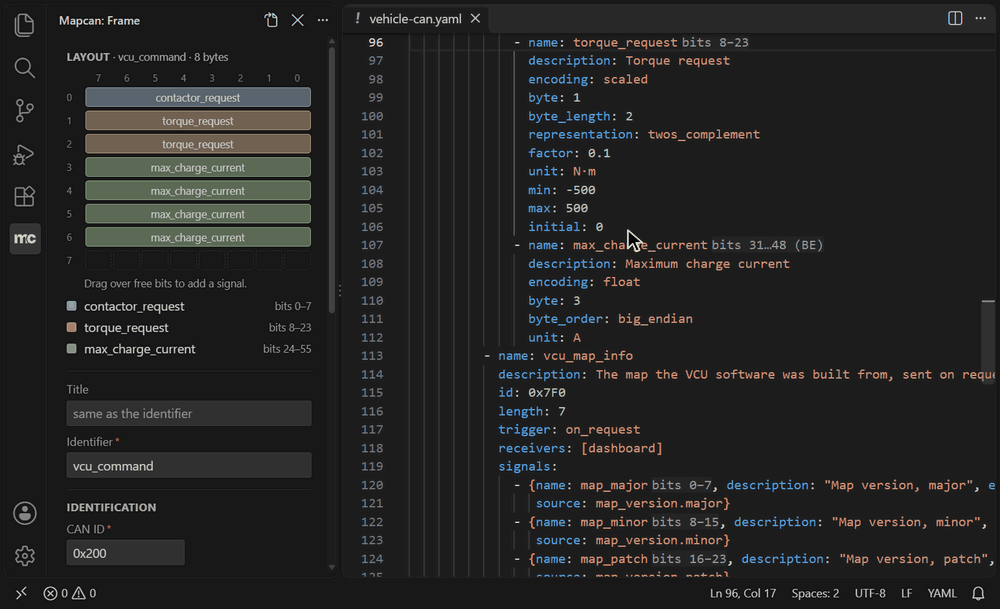Click the torque_request color swatch in legend
Viewport: 1000px width, 609px height.
71,327
